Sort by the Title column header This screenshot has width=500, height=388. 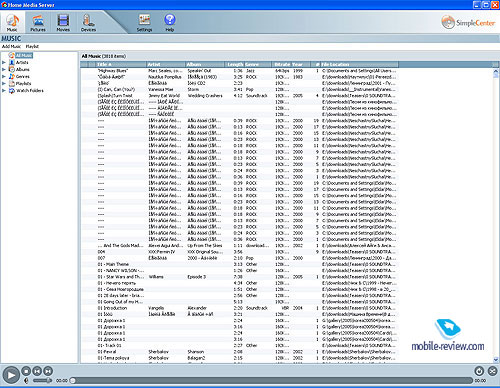121,64
